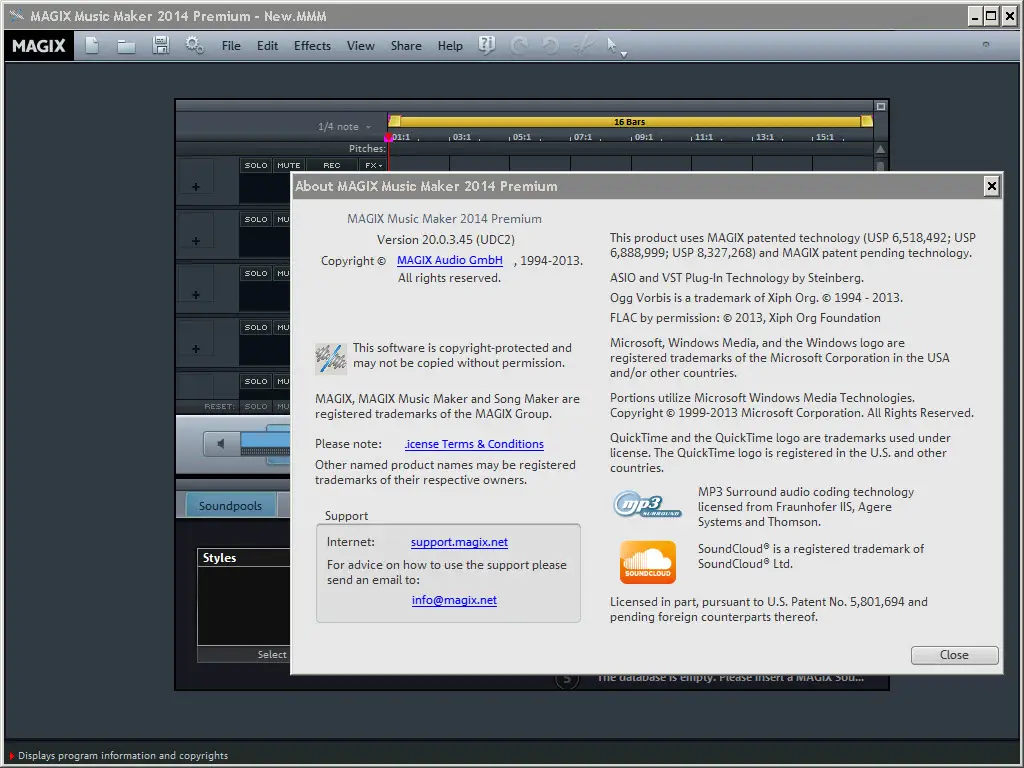This screenshot has height=768, width=1024.
Task: Click the X on the About dialog's title bar
Action: click(x=991, y=186)
